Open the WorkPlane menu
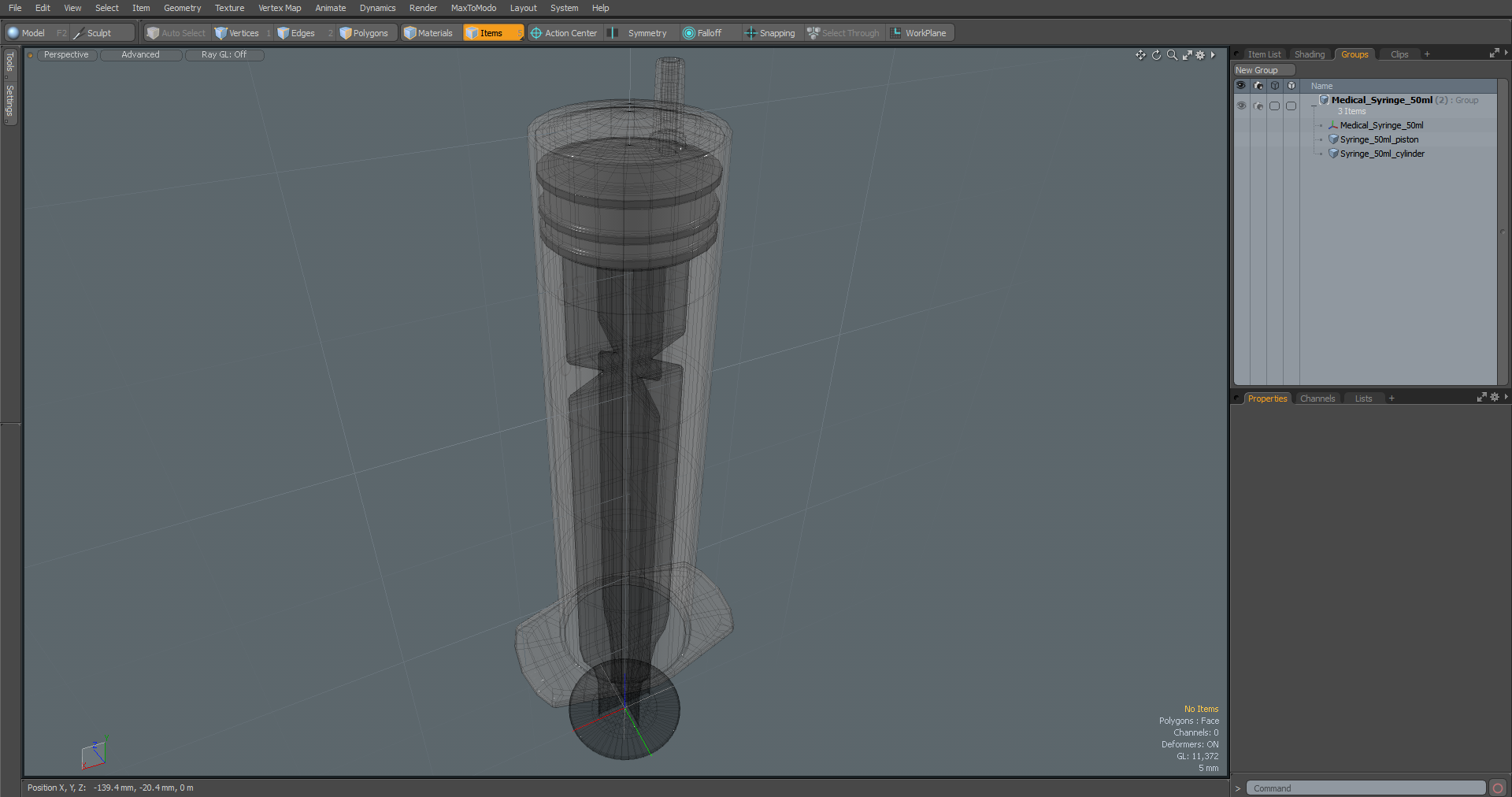 point(919,33)
